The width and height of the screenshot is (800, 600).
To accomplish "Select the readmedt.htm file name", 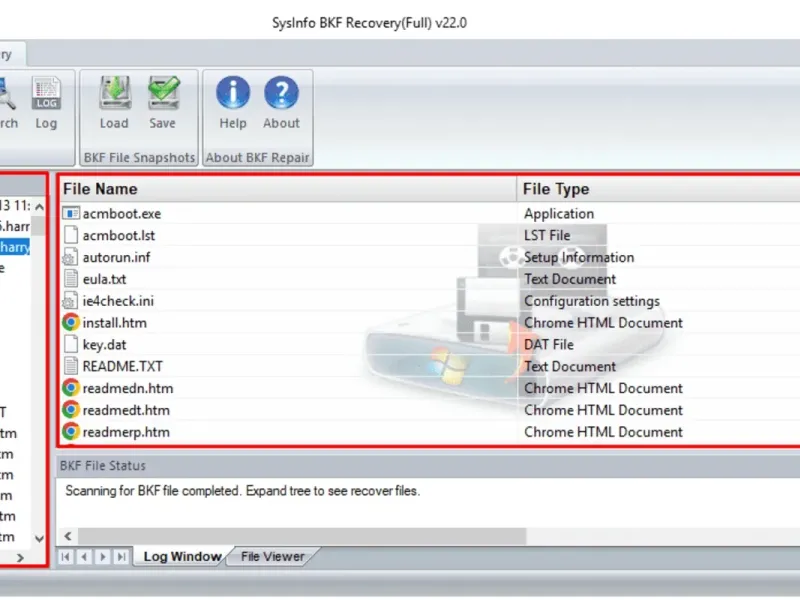I will pos(126,410).
